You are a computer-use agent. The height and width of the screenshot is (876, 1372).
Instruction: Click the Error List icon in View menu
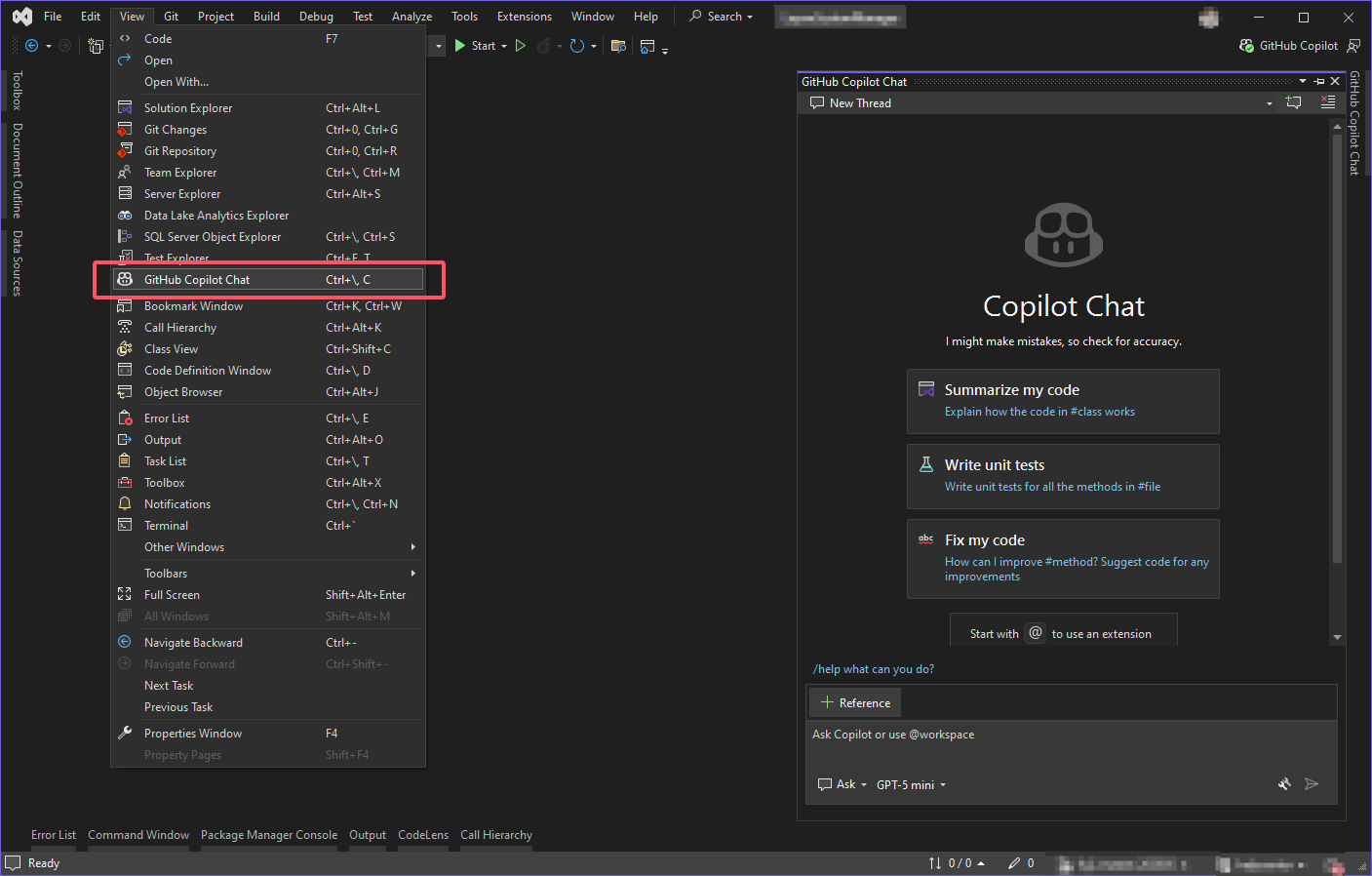point(125,418)
